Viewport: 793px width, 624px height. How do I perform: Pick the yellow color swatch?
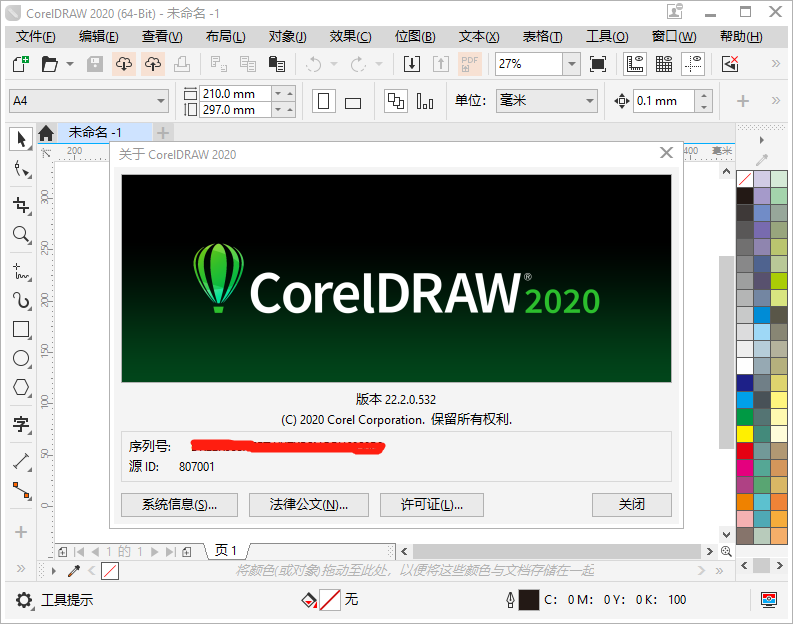tap(744, 434)
